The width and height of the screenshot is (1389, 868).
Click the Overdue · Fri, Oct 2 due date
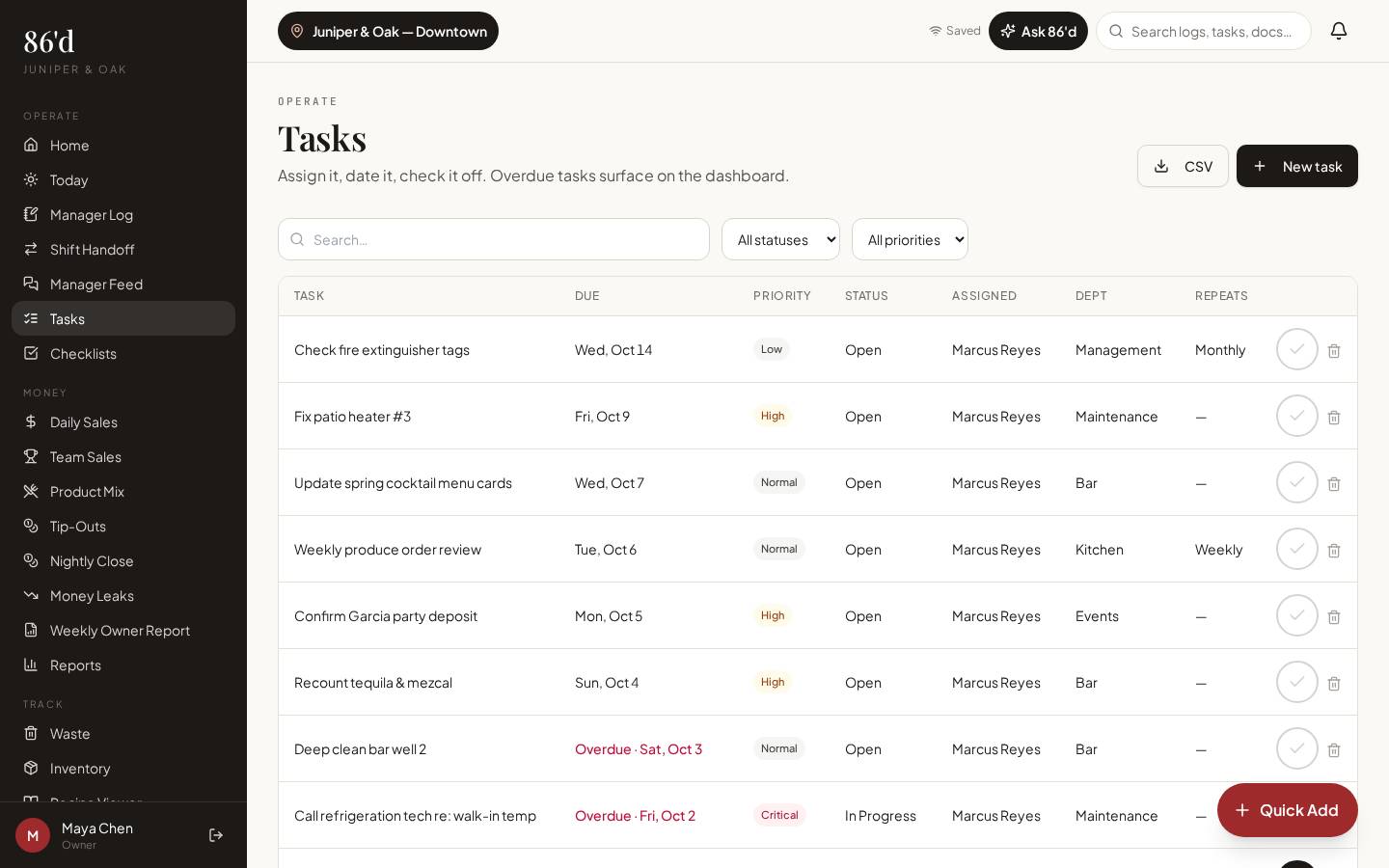click(x=635, y=815)
